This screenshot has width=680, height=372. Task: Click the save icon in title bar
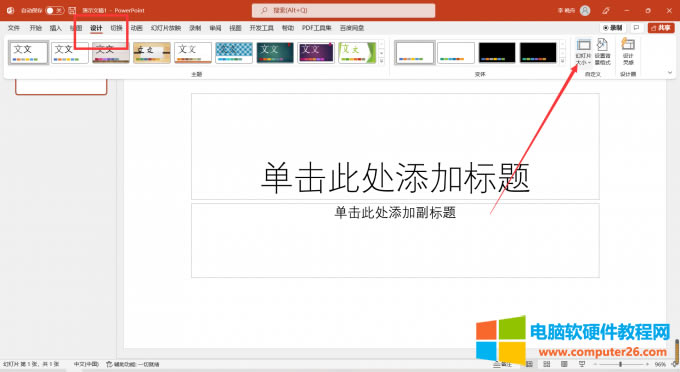pos(72,10)
